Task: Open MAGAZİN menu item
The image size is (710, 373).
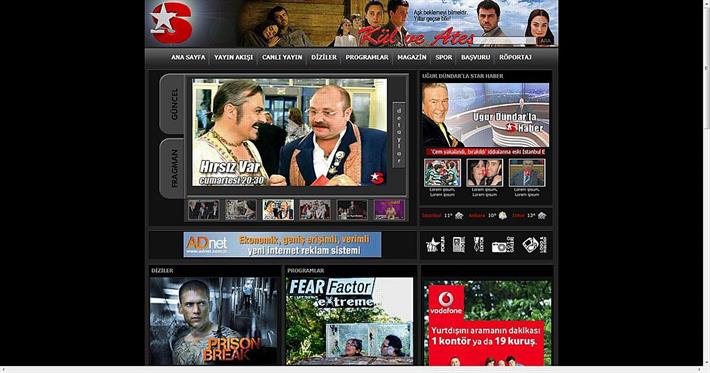Action: pyautogui.click(x=412, y=57)
